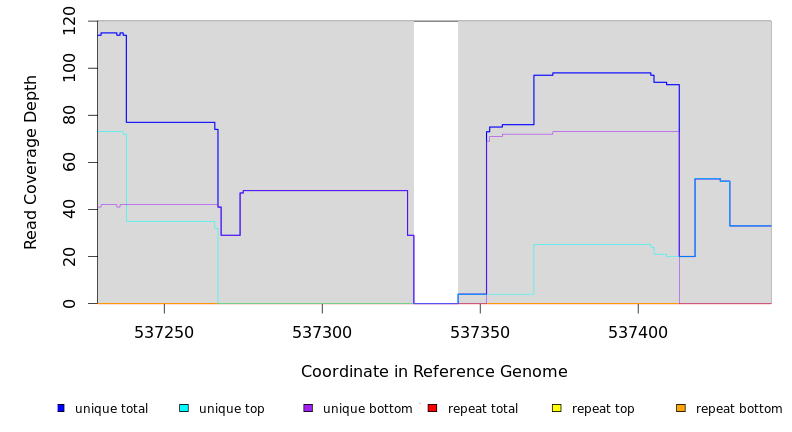Click the "Coordinate in Reference Genome" axis title
The width and height of the screenshot is (792, 432).
coord(434,372)
